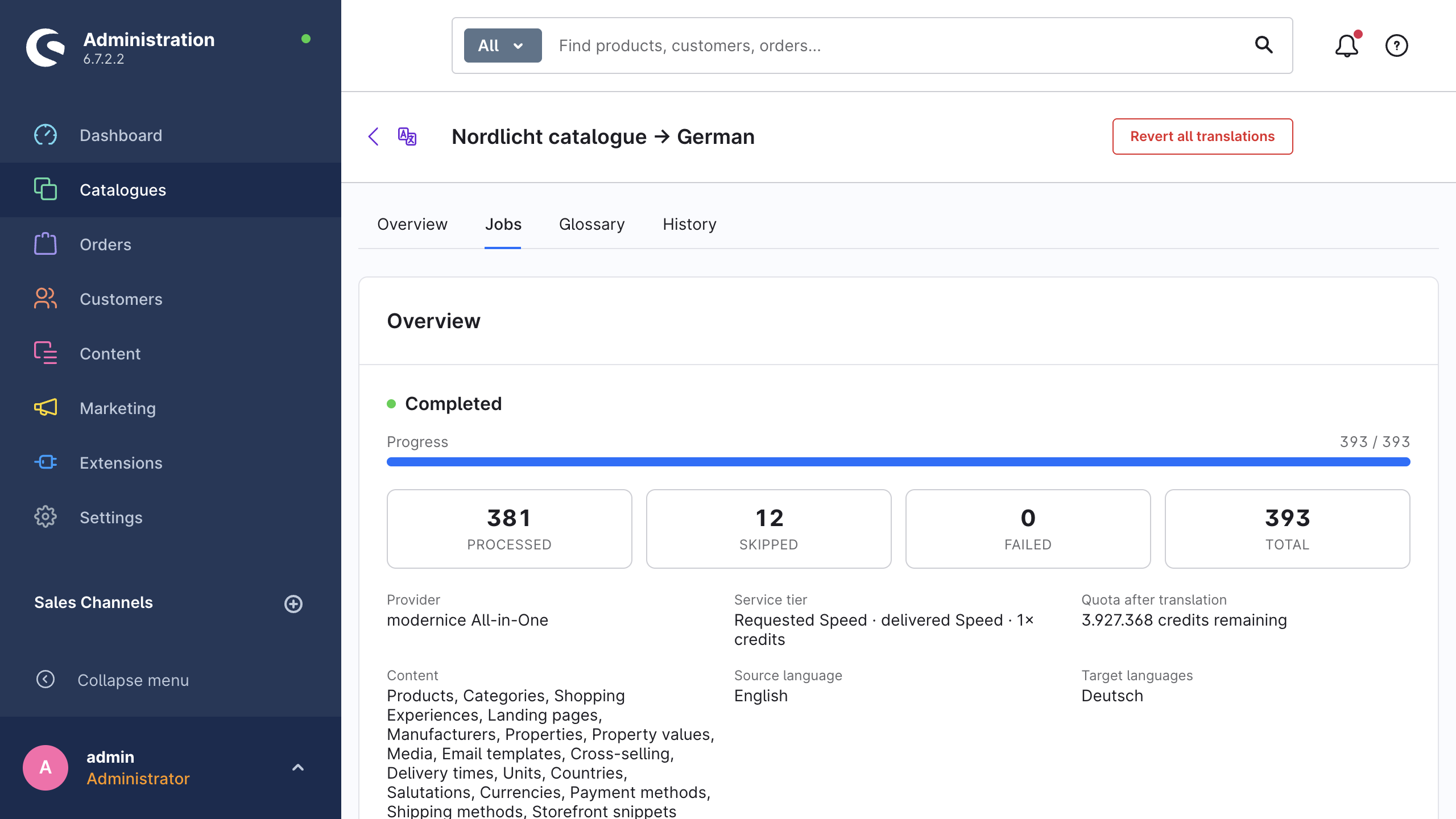Open the Extensions plug icon
The image size is (1456, 819).
click(45, 462)
